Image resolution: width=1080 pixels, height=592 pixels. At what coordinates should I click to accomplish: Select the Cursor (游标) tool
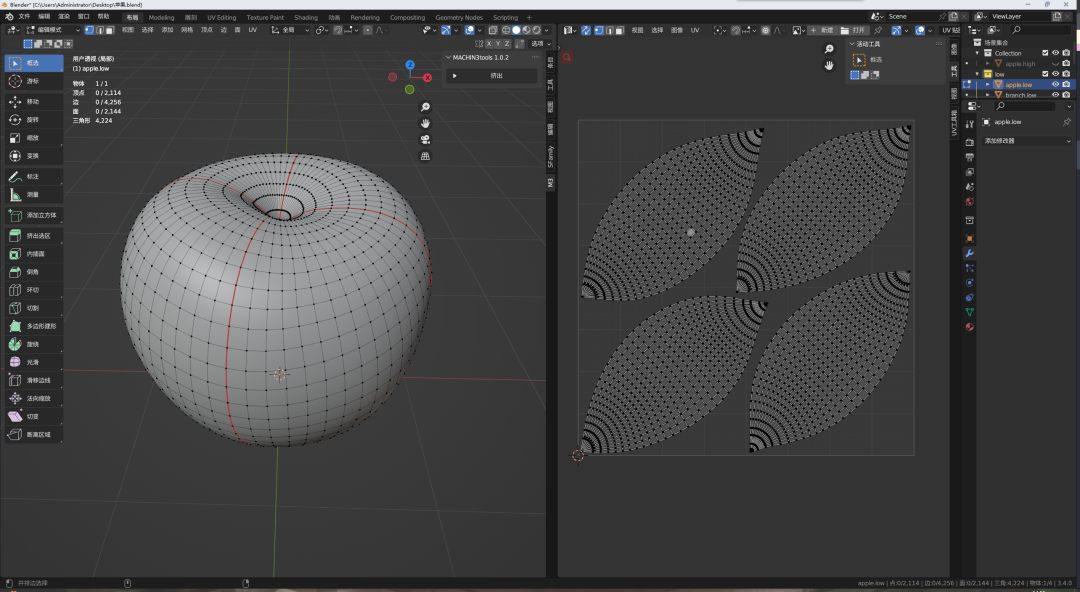pos(33,81)
